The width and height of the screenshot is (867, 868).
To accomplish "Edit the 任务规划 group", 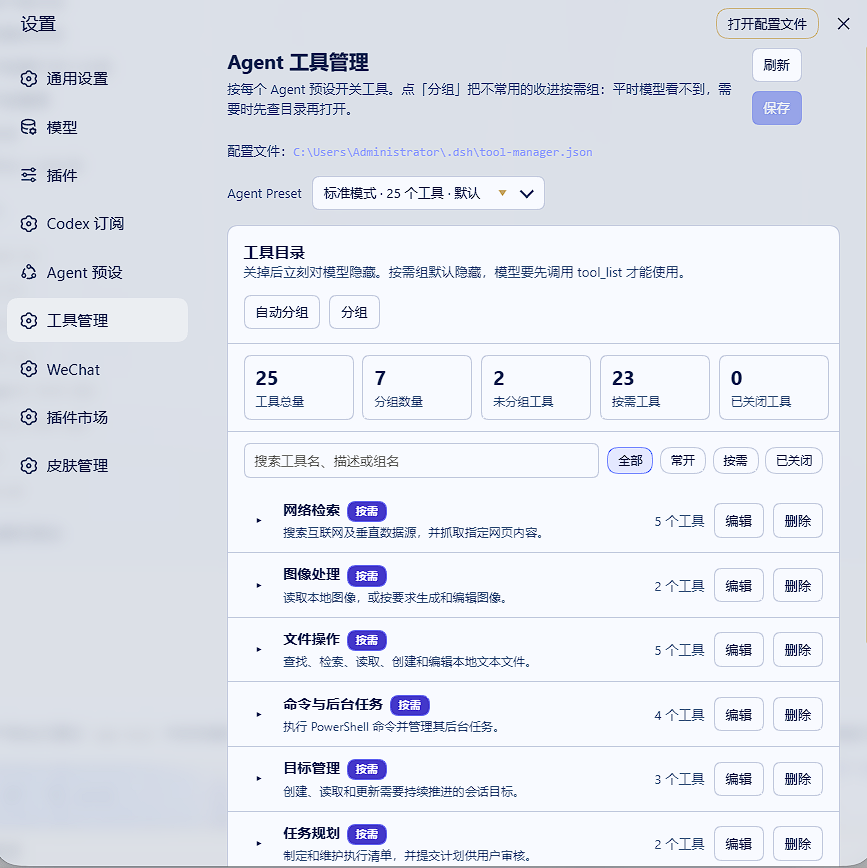I will pos(739,843).
